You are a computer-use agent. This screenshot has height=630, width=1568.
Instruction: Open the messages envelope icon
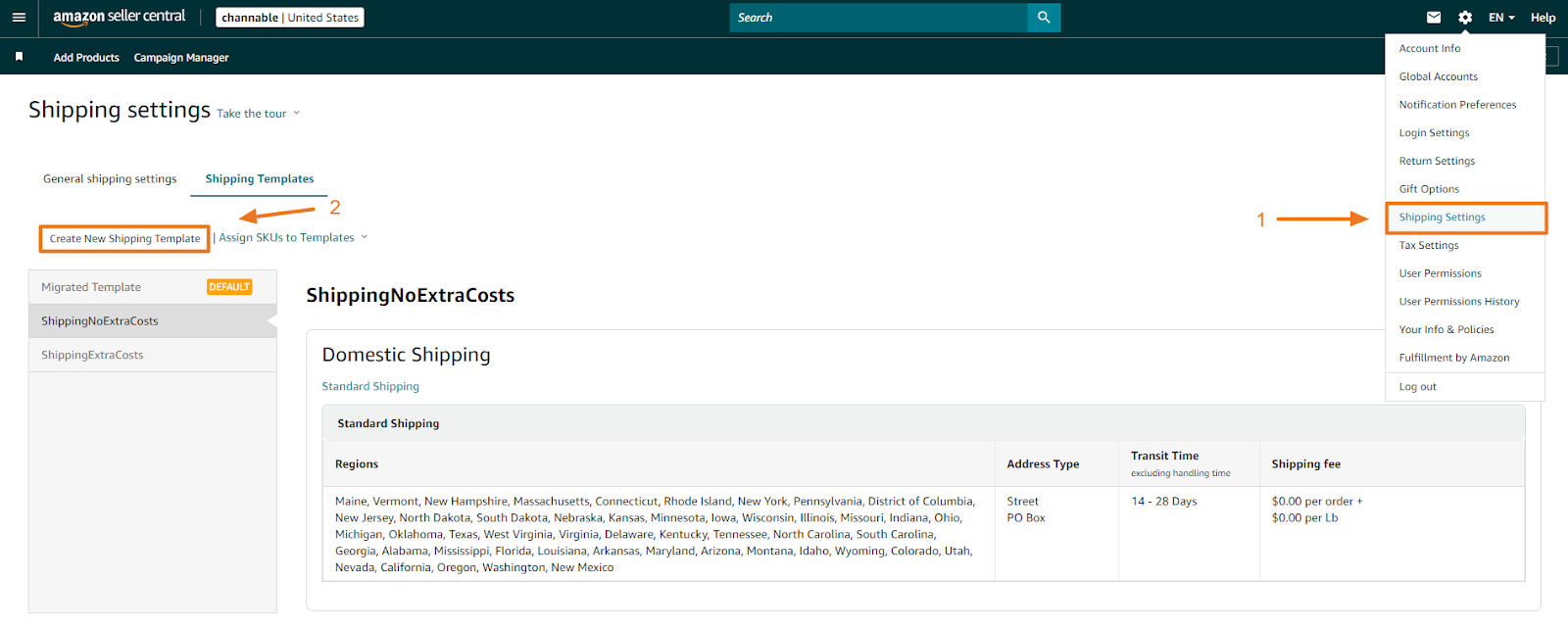(1434, 18)
